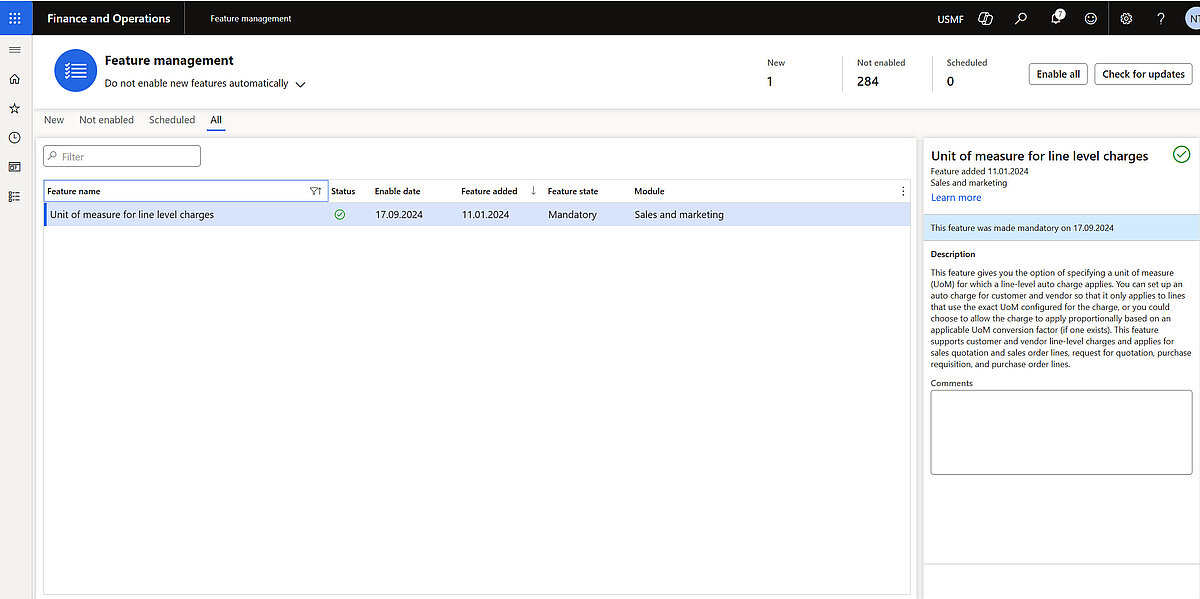Viewport: 1200px width, 599px height.
Task: Click the Mandatory feature state cell
Action: tap(572, 214)
